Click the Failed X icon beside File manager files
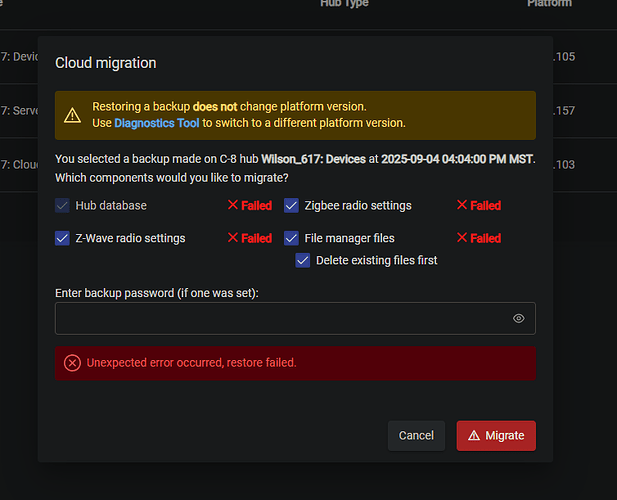This screenshot has height=500, width=617. (x=462, y=238)
